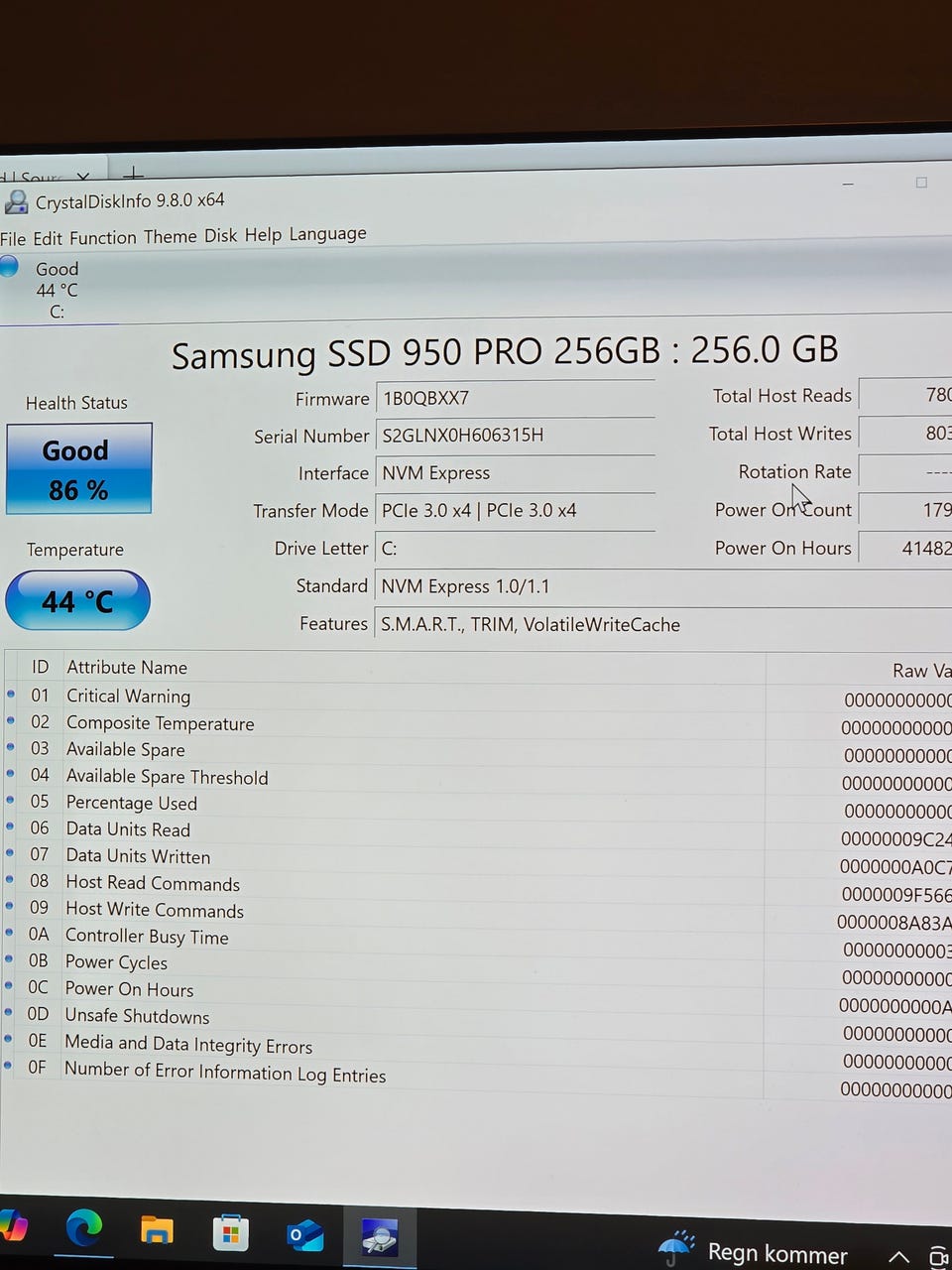The width and height of the screenshot is (952, 1270).
Task: Minimize the CrystalDiskInfo window
Action: 849,184
